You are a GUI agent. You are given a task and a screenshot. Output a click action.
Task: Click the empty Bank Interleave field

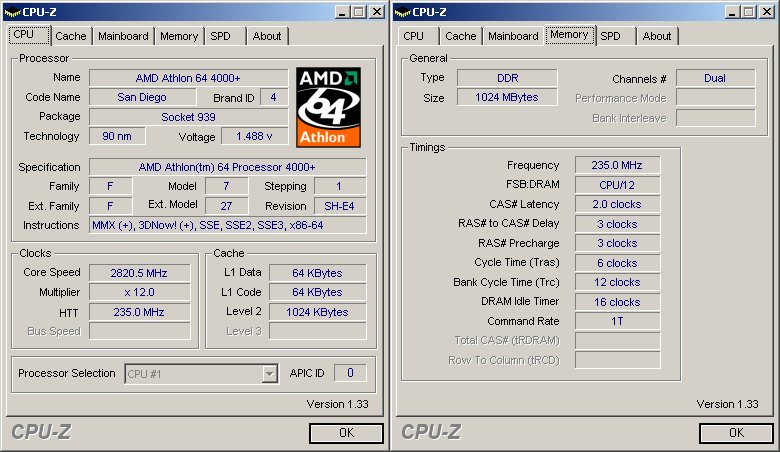point(715,118)
